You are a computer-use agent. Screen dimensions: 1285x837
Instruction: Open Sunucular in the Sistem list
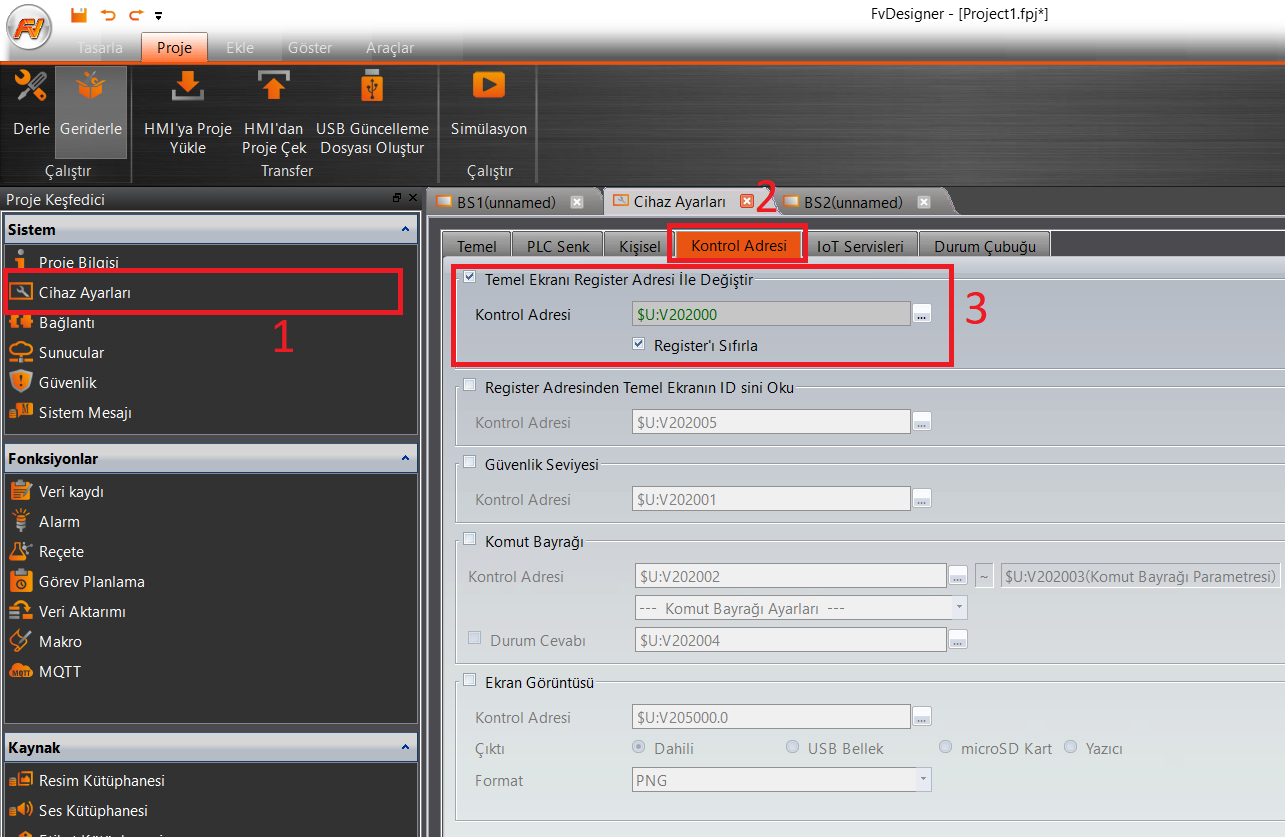[71, 352]
